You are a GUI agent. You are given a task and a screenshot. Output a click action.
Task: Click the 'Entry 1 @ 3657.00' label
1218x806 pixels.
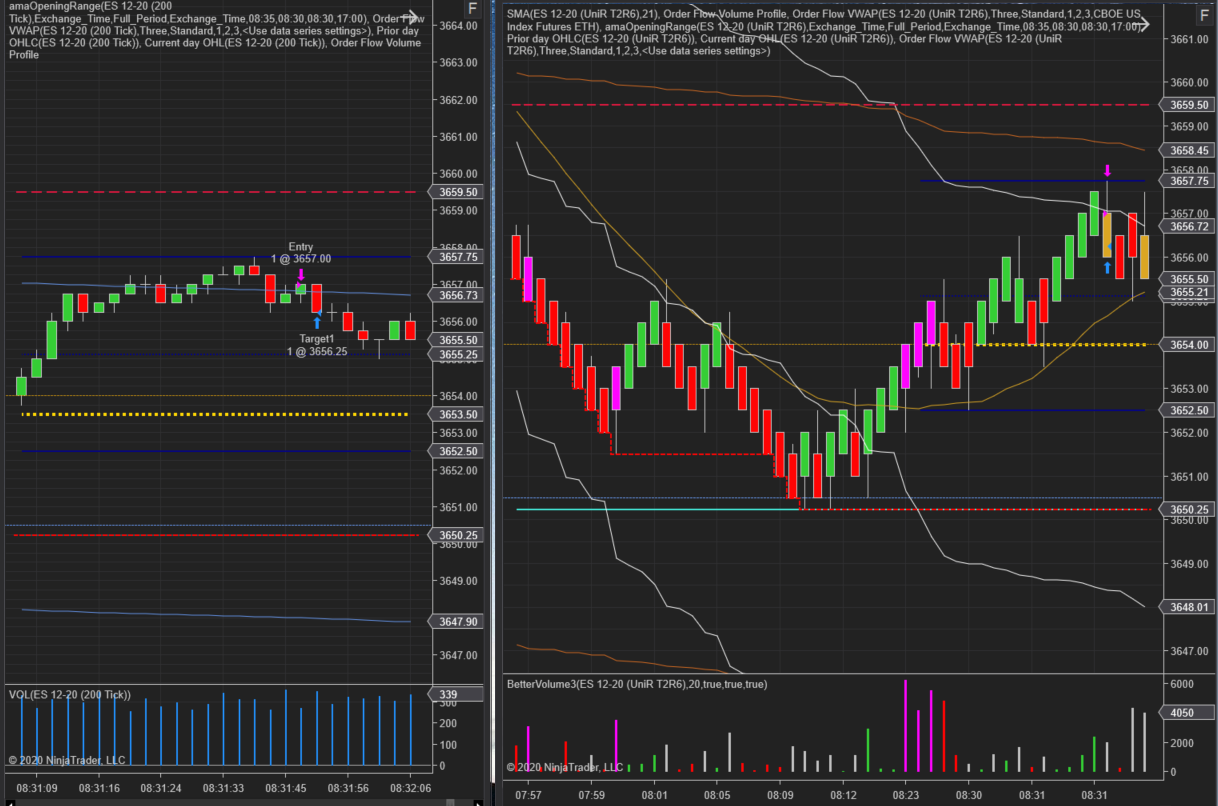[301, 253]
